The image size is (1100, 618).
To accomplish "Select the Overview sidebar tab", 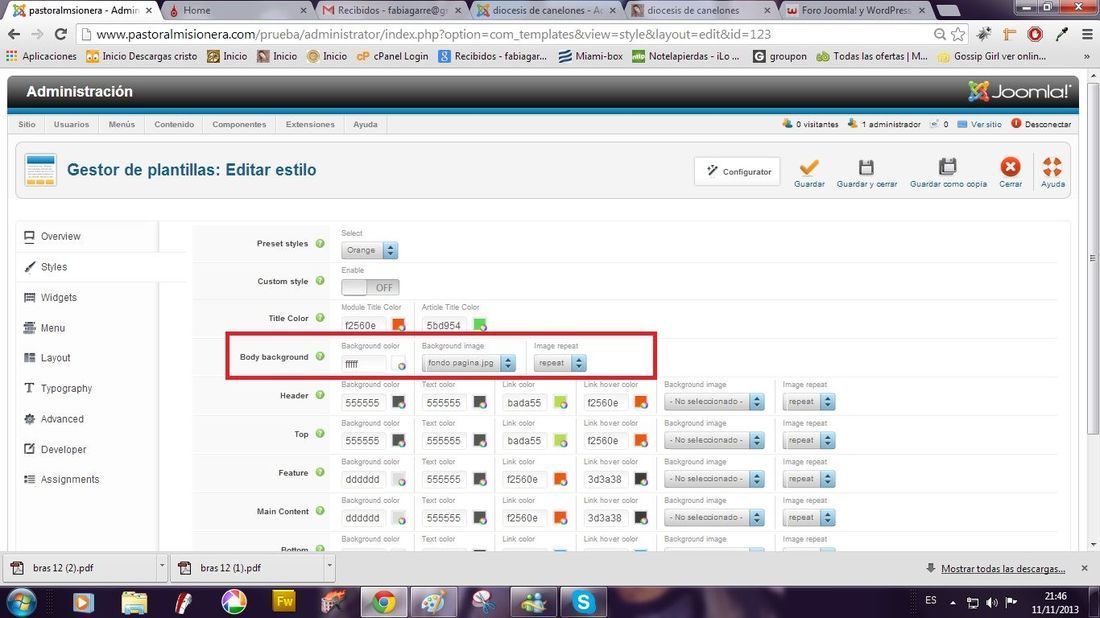I will 87,236.
